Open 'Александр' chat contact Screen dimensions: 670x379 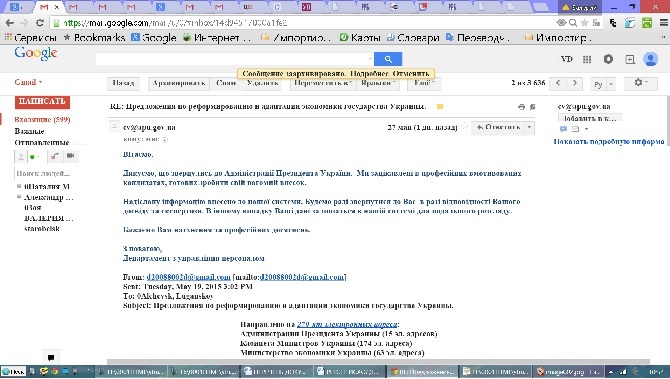(x=48, y=197)
